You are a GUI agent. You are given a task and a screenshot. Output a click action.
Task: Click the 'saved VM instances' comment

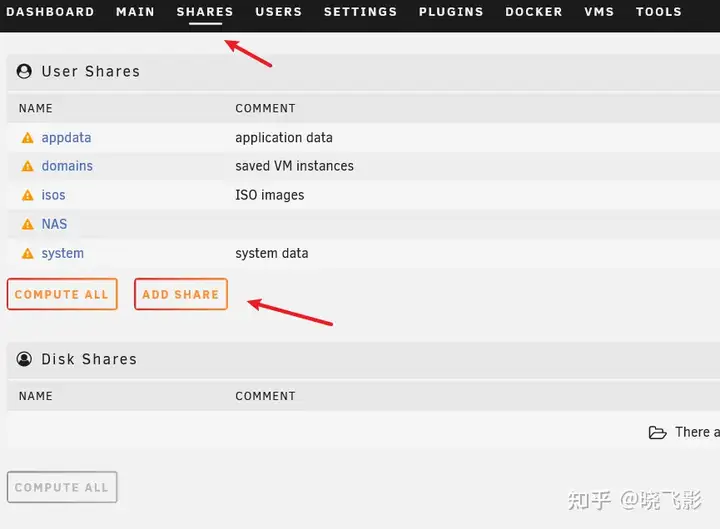point(294,166)
